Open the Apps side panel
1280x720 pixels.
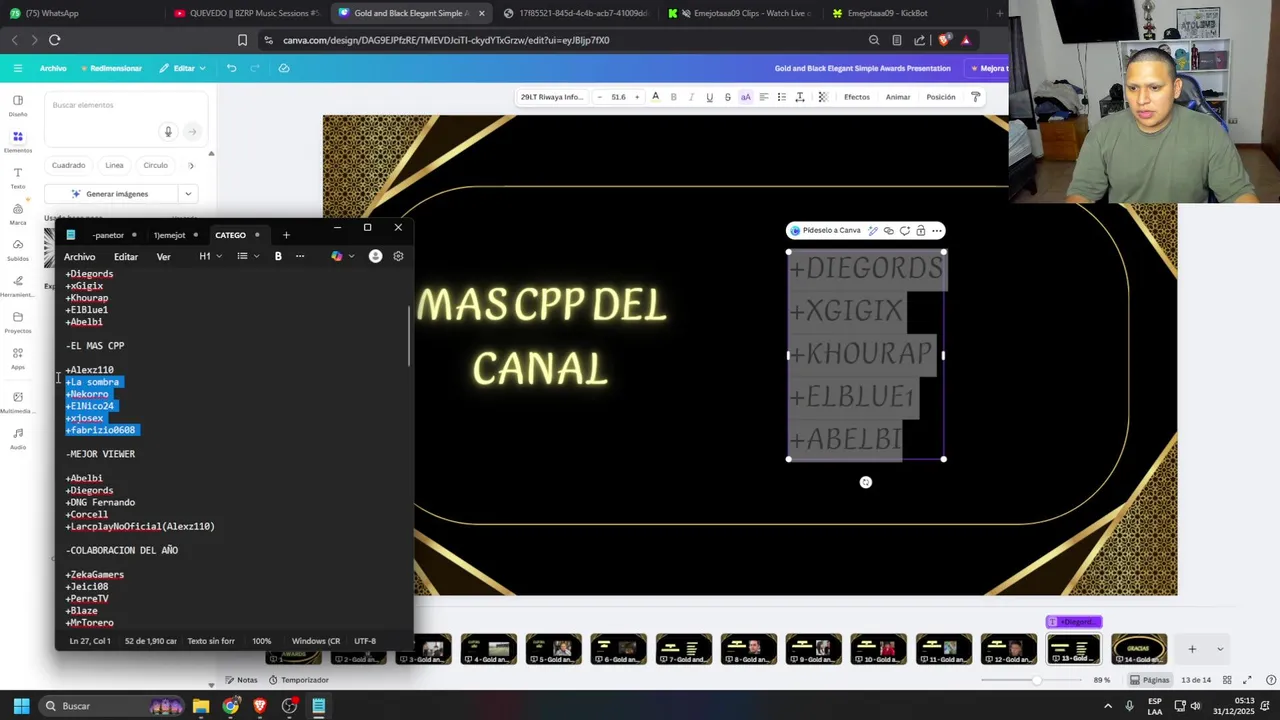click(18, 358)
